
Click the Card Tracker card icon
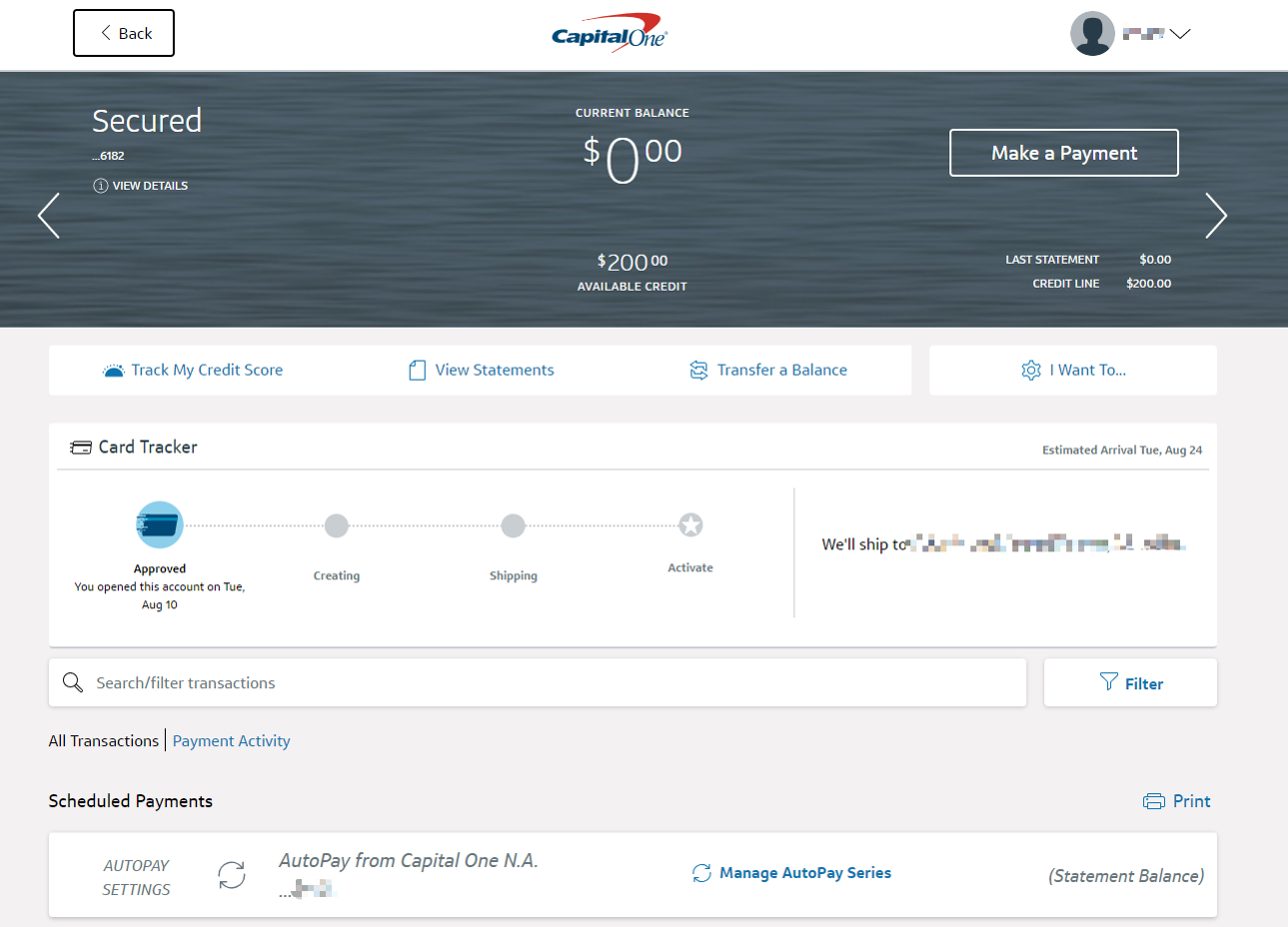coord(81,448)
